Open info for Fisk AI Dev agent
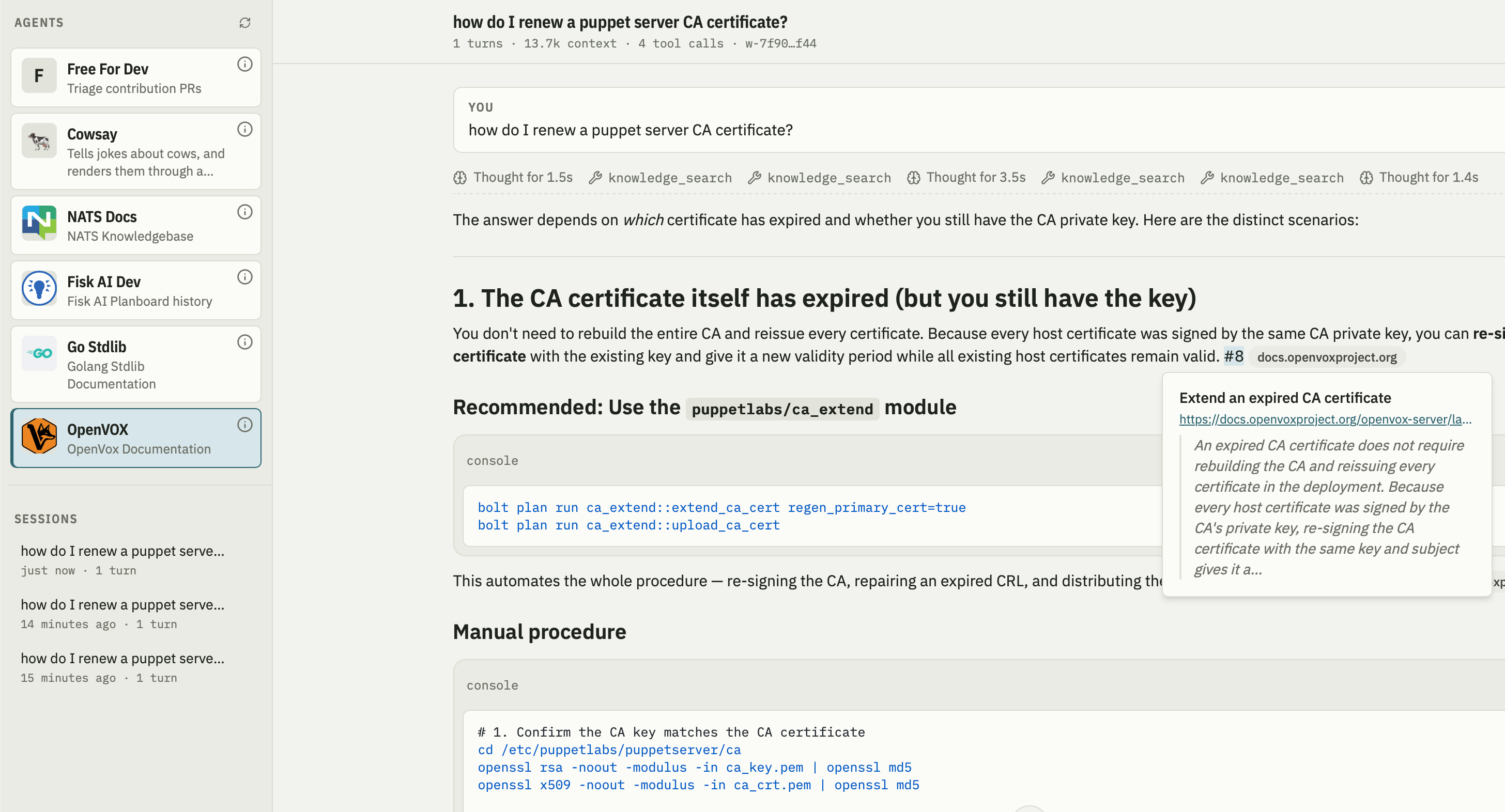 [x=245, y=277]
